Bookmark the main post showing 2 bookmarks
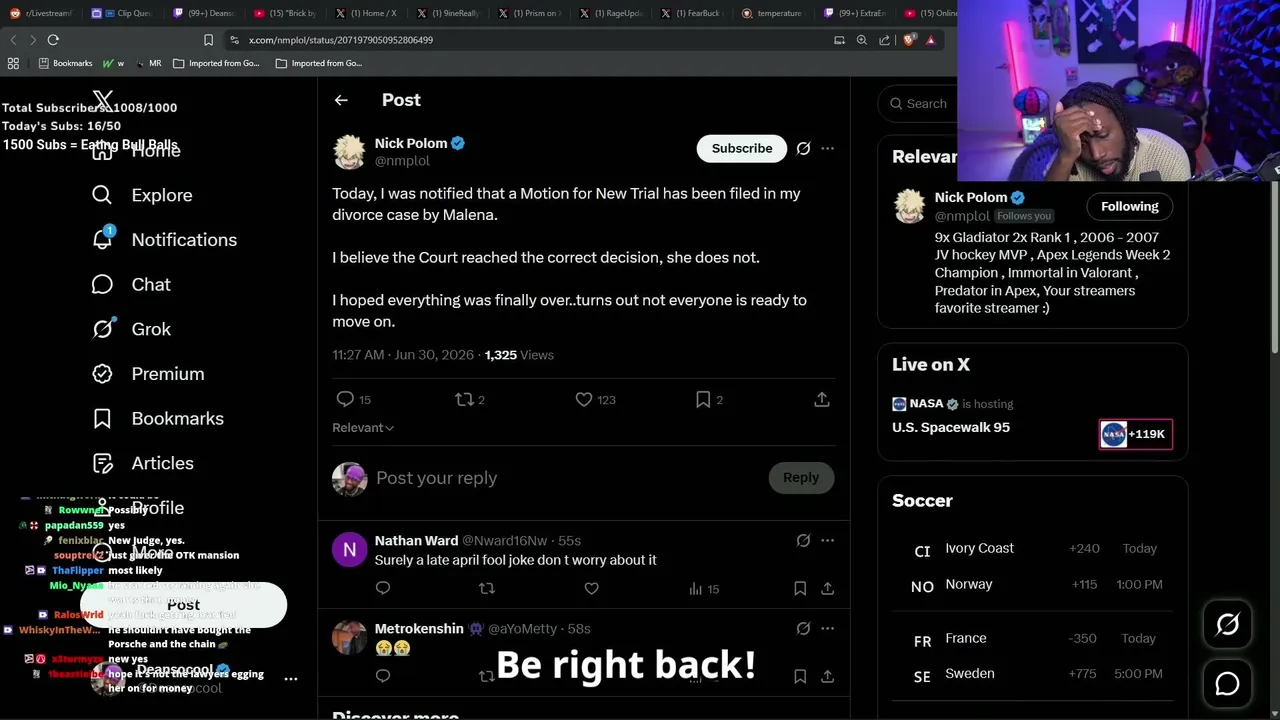 pos(709,399)
